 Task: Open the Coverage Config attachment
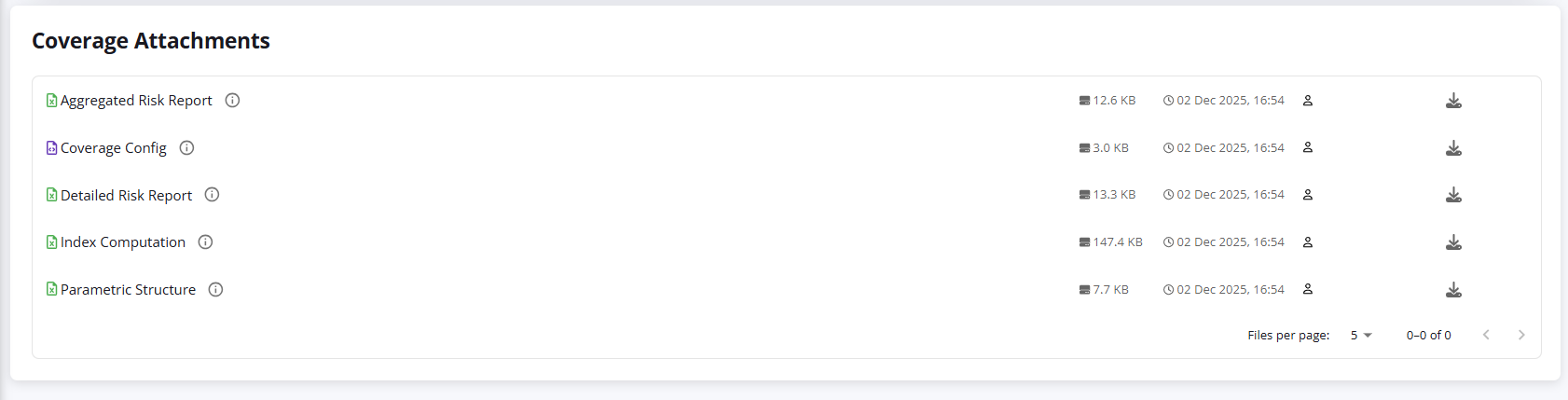pos(113,148)
